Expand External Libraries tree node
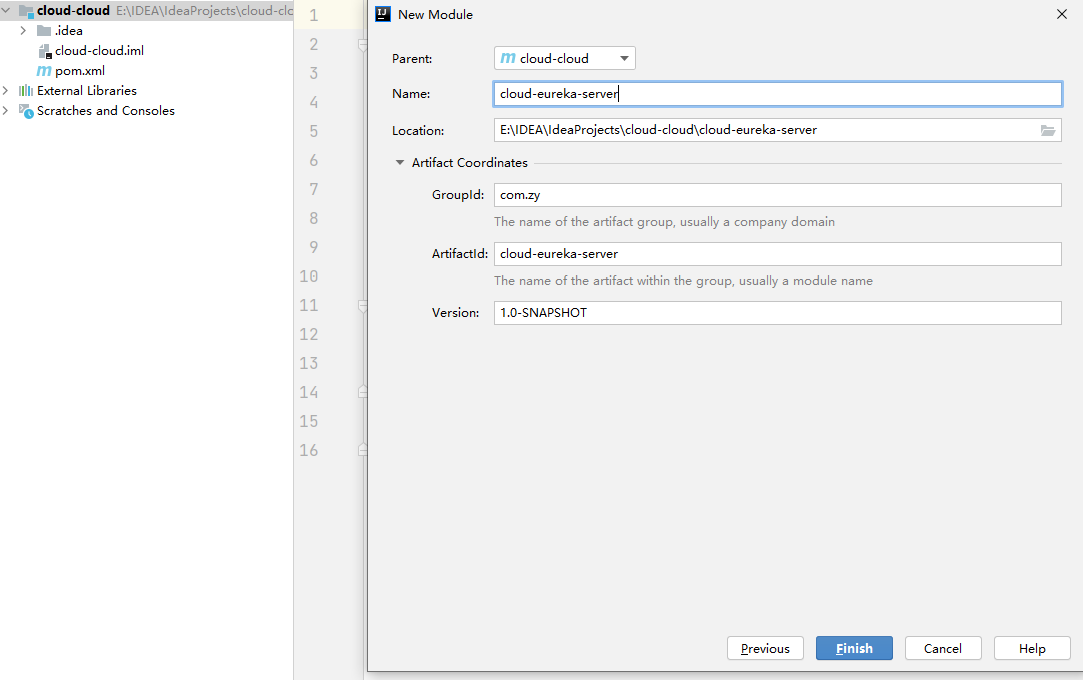The width and height of the screenshot is (1083, 680). pyautogui.click(x=6, y=91)
